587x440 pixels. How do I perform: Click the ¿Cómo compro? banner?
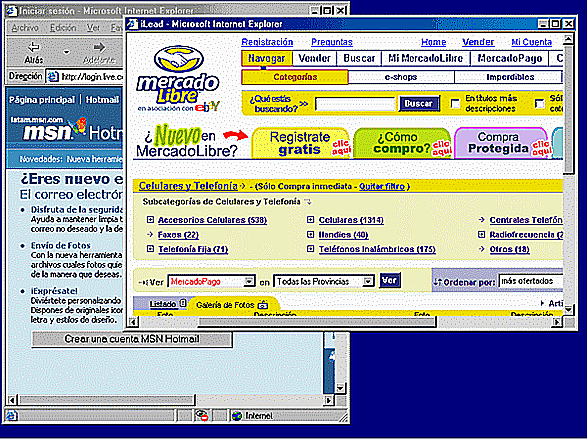tap(402, 143)
